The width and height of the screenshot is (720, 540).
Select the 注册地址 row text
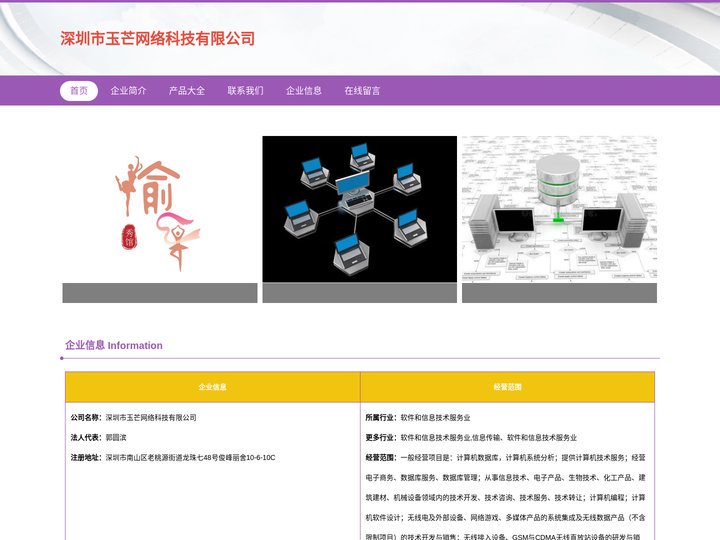click(173, 457)
